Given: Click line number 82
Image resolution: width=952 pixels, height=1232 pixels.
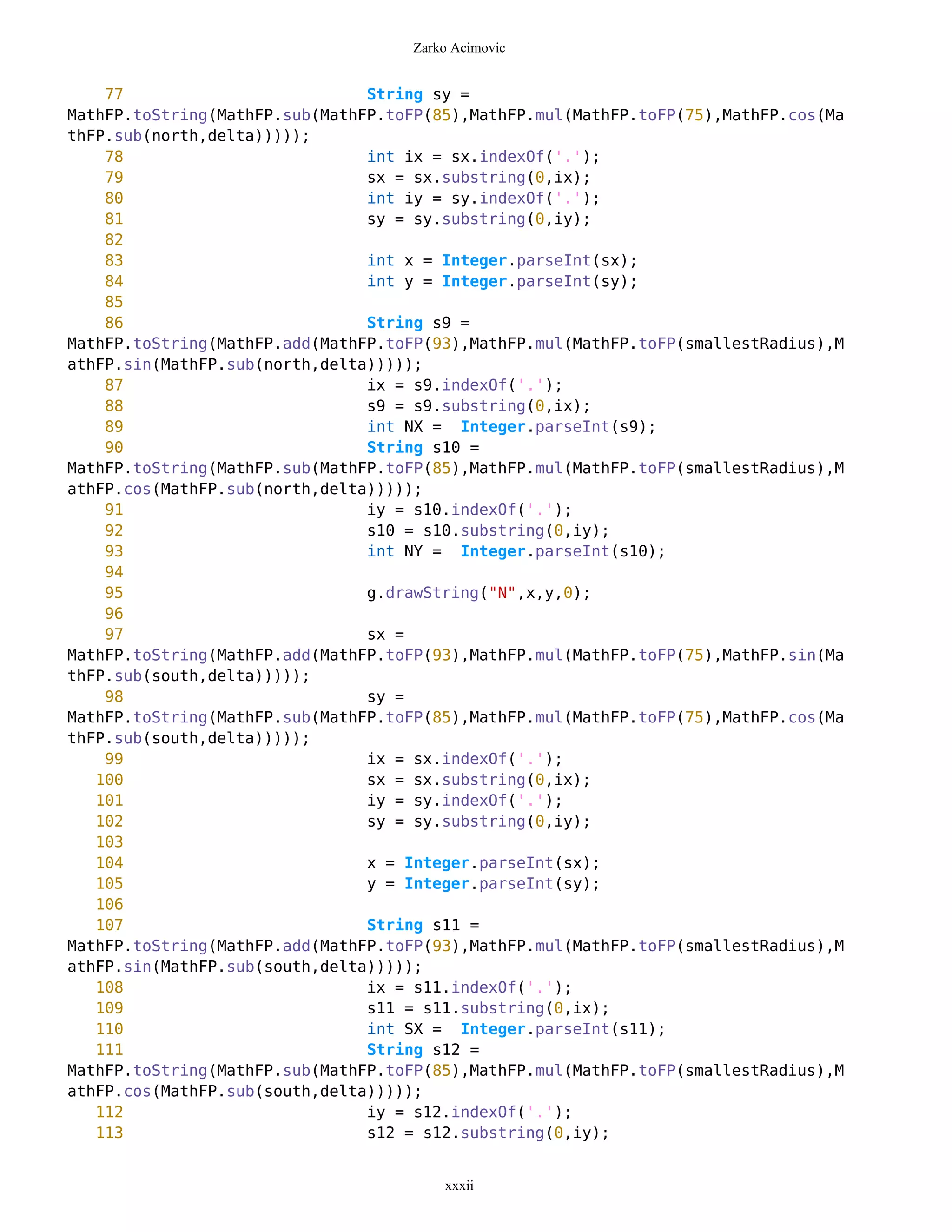Looking at the screenshot, I should pyautogui.click(x=114, y=240).
